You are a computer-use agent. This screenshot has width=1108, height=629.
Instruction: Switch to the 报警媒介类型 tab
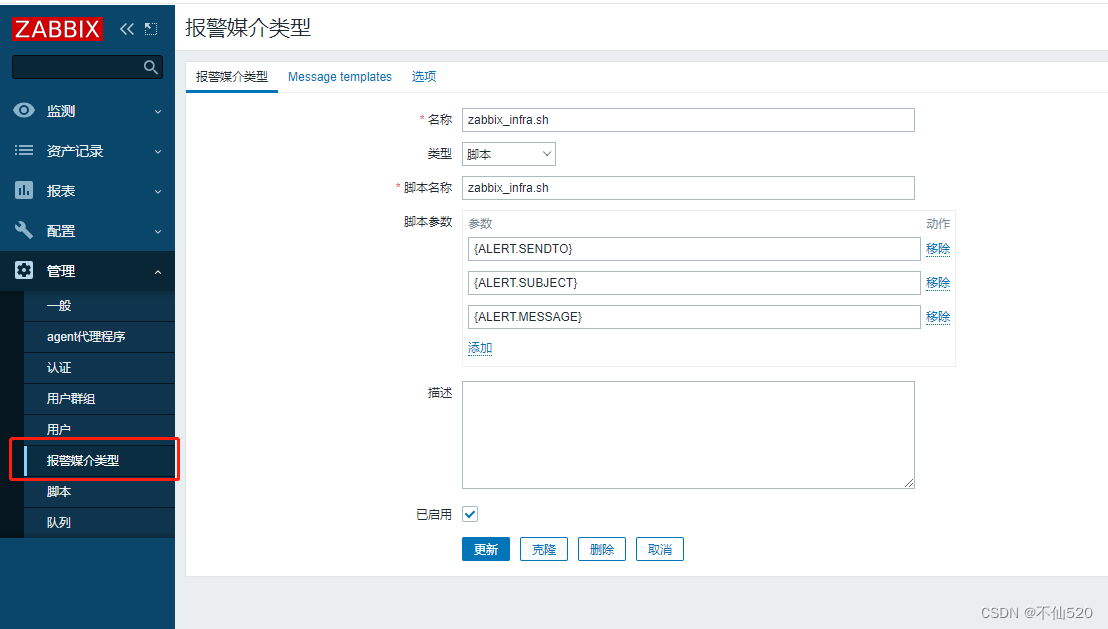click(x=232, y=76)
